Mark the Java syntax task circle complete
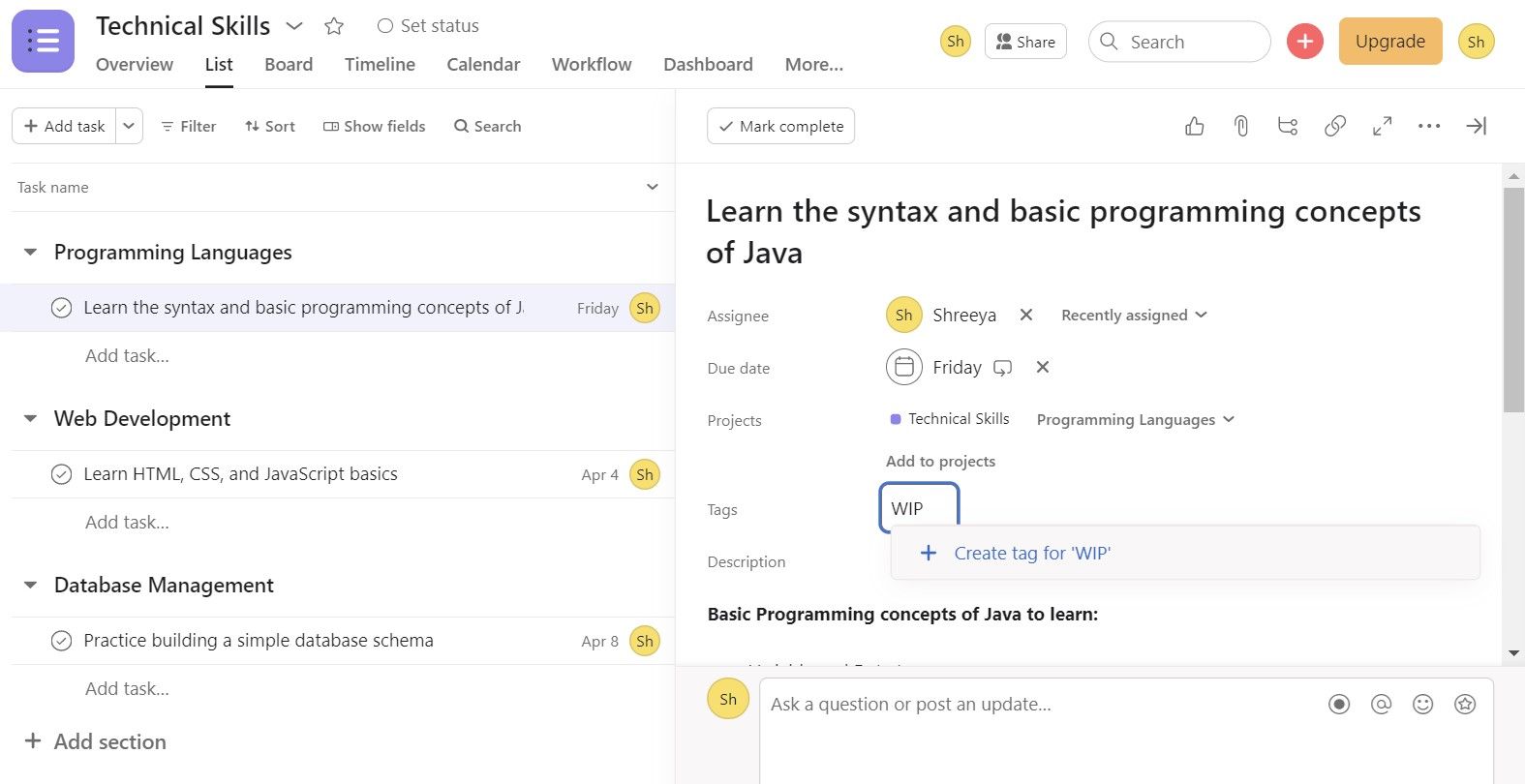The height and width of the screenshot is (784, 1525). (61, 308)
